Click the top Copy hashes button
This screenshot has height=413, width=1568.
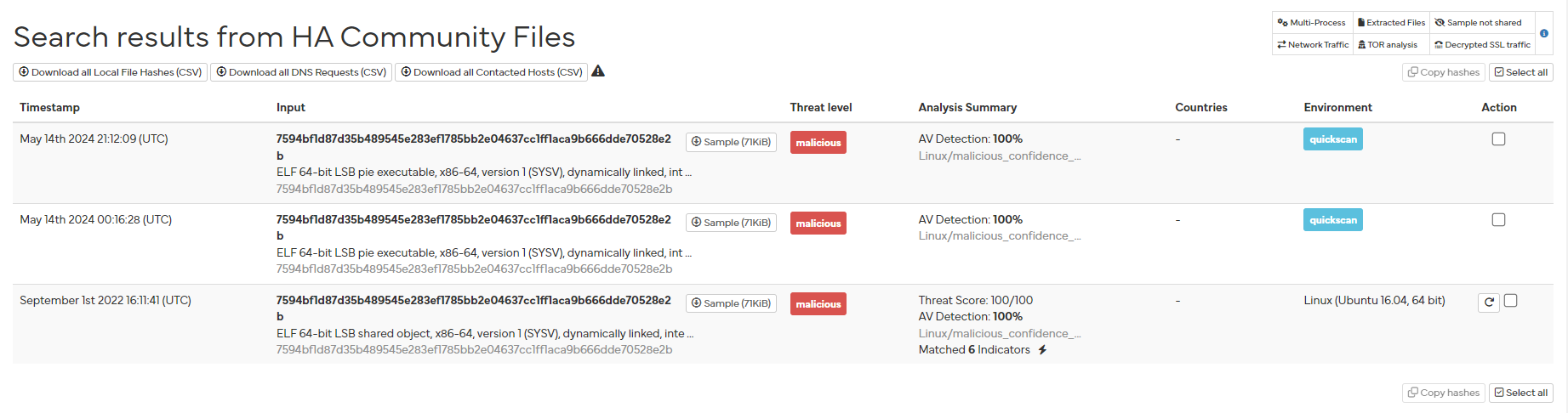pyautogui.click(x=1443, y=72)
